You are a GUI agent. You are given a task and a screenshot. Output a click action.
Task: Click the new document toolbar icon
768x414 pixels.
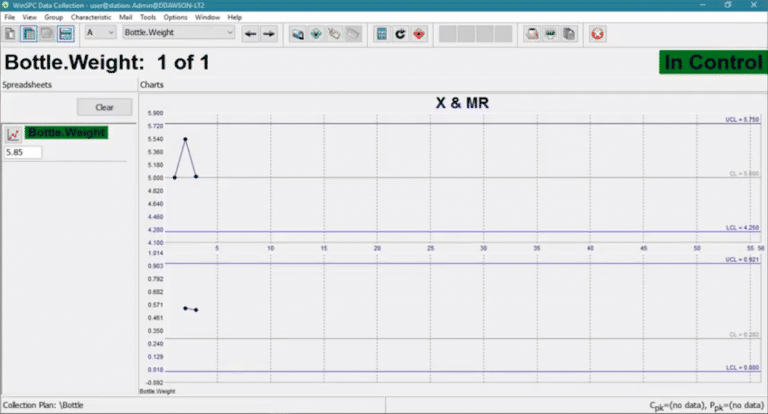coord(11,33)
